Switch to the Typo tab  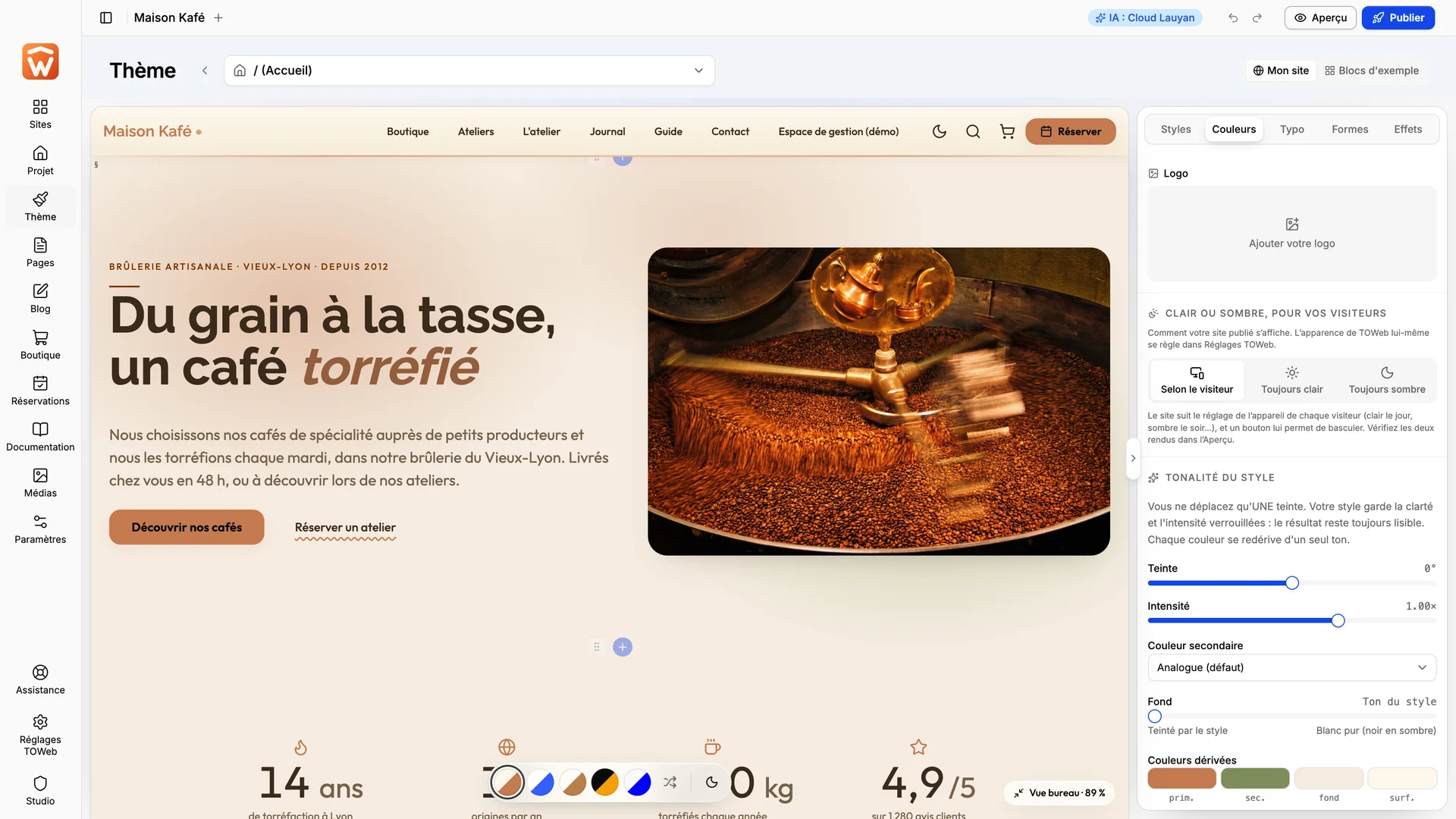[1291, 130]
